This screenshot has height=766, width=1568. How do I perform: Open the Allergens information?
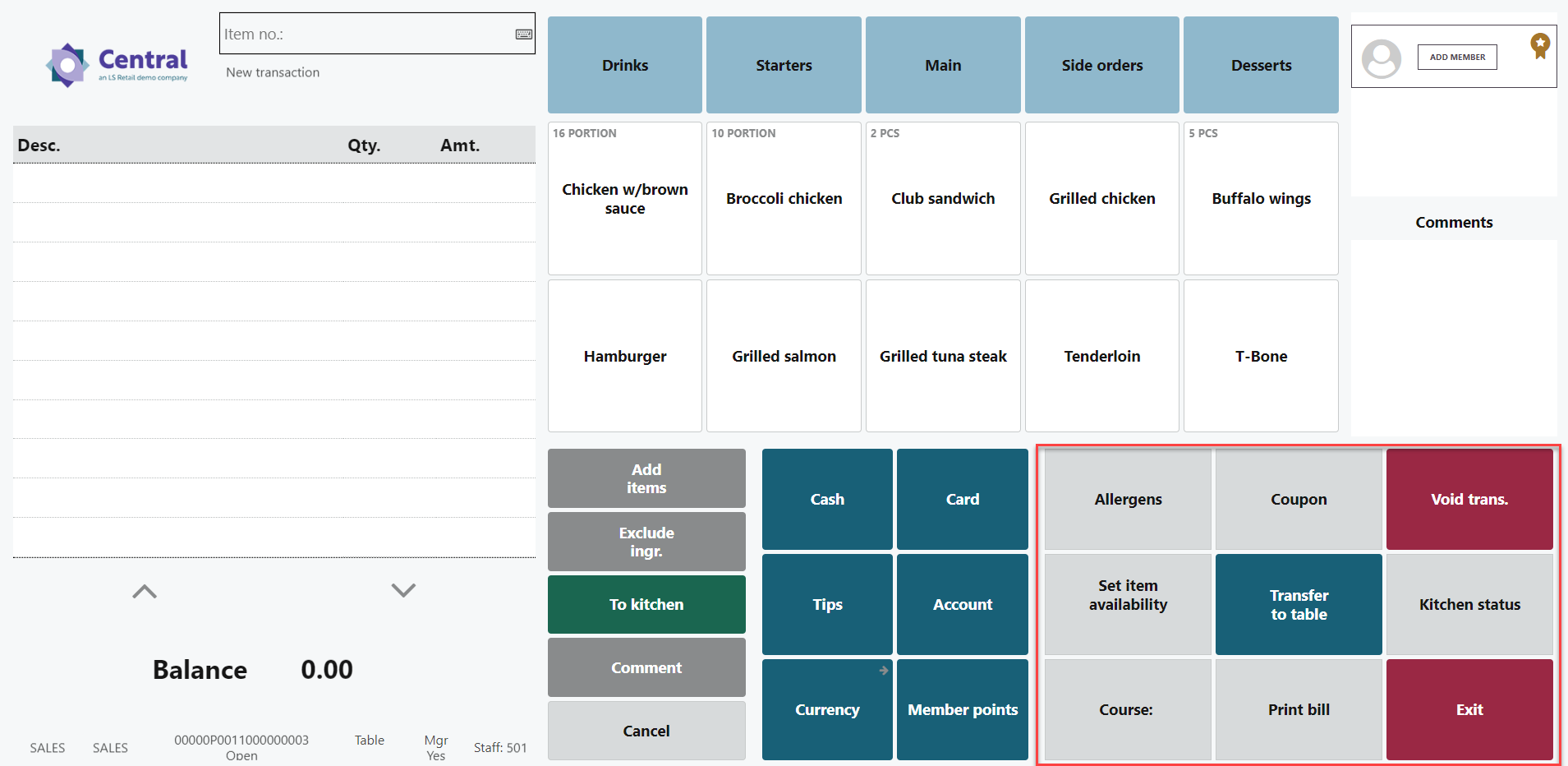[x=1128, y=499]
